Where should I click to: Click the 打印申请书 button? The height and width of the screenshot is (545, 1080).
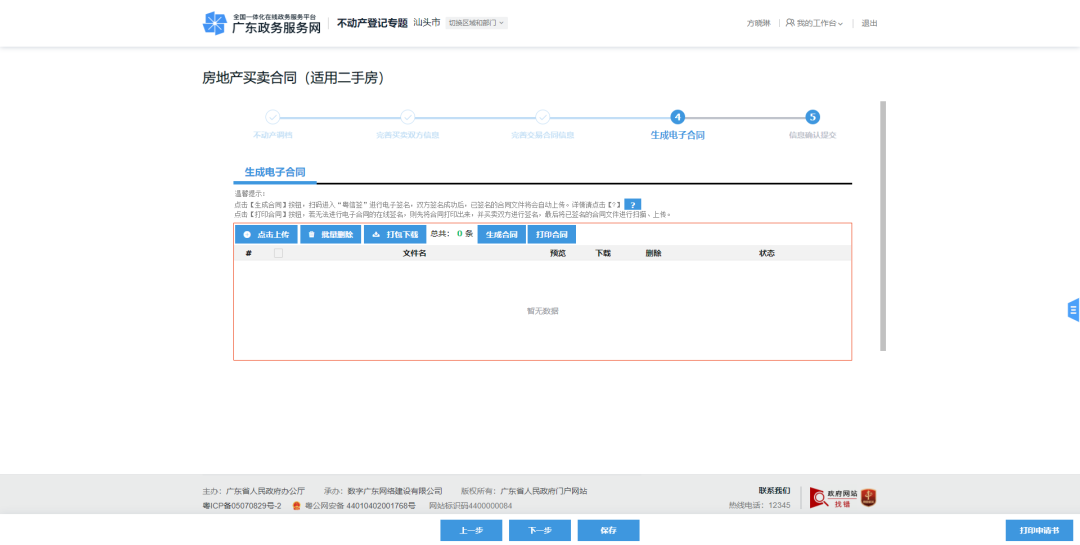pos(1039,531)
